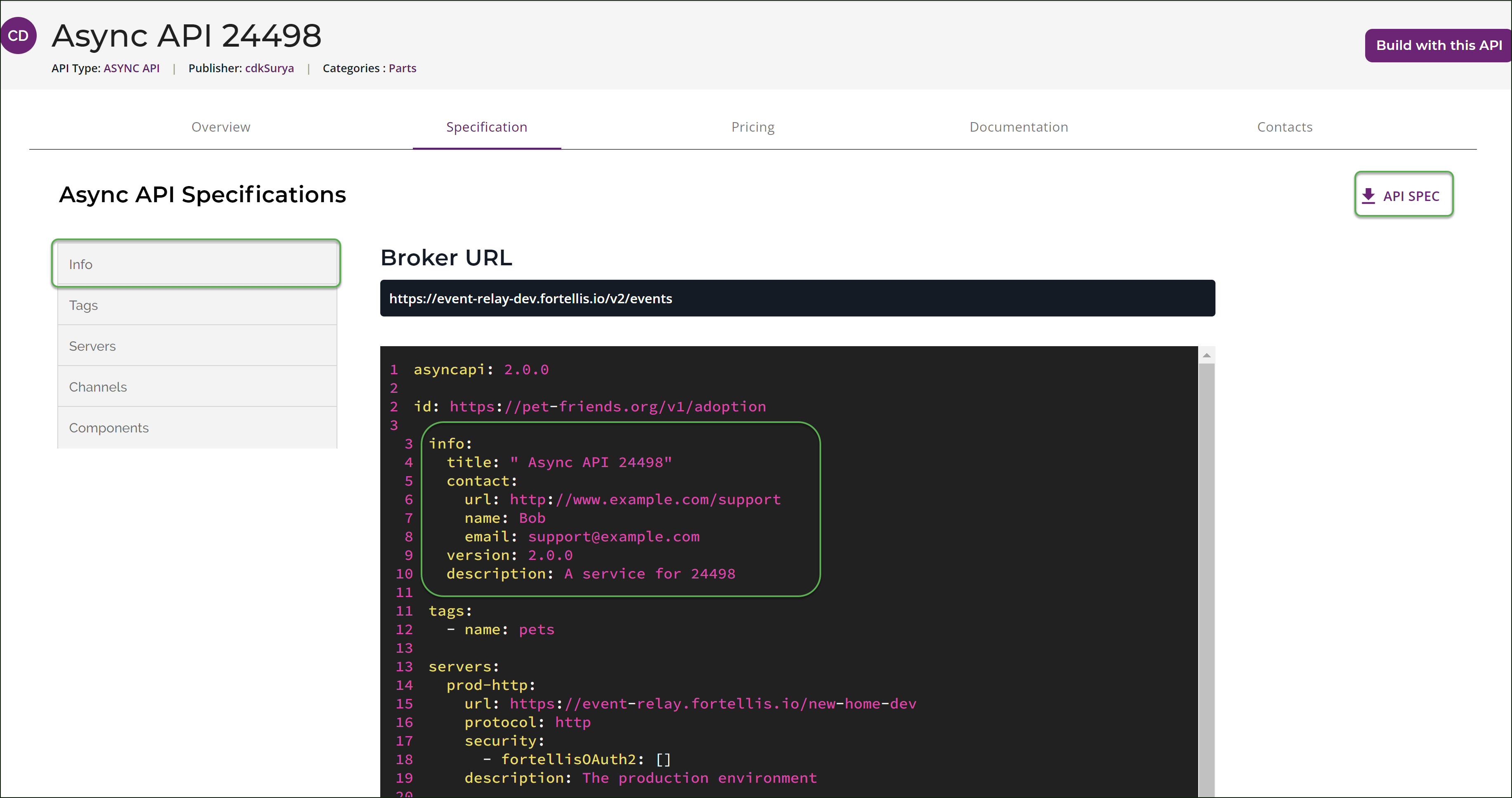Open the Tags section in sidebar

pyautogui.click(x=197, y=305)
